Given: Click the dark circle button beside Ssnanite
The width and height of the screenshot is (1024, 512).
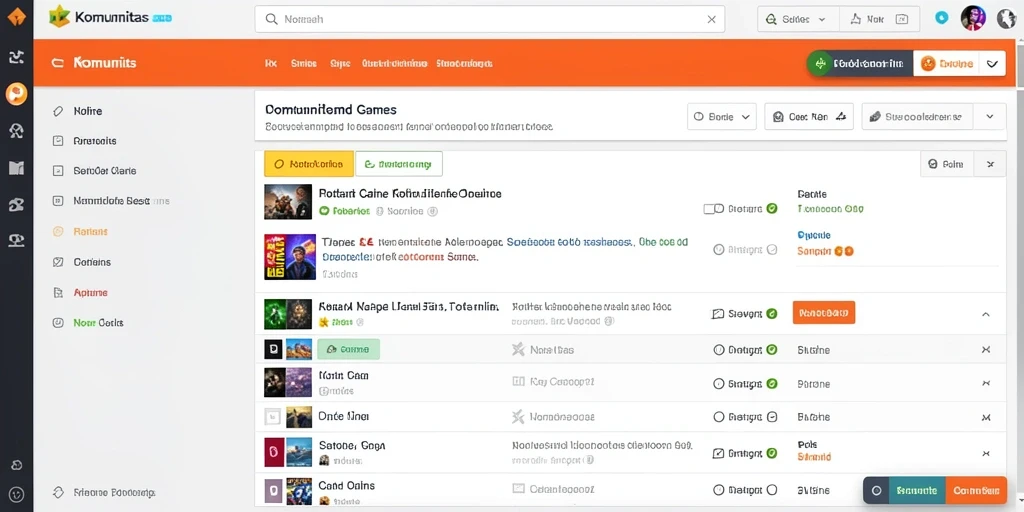Looking at the screenshot, I should point(876,490).
